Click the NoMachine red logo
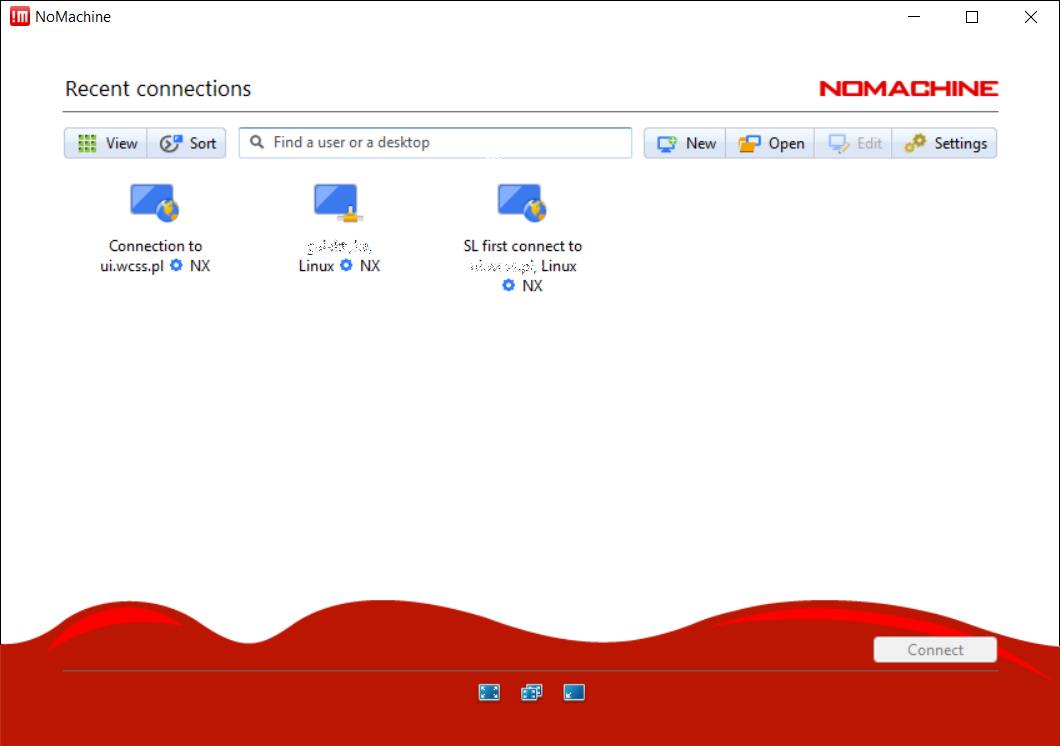 tap(908, 89)
